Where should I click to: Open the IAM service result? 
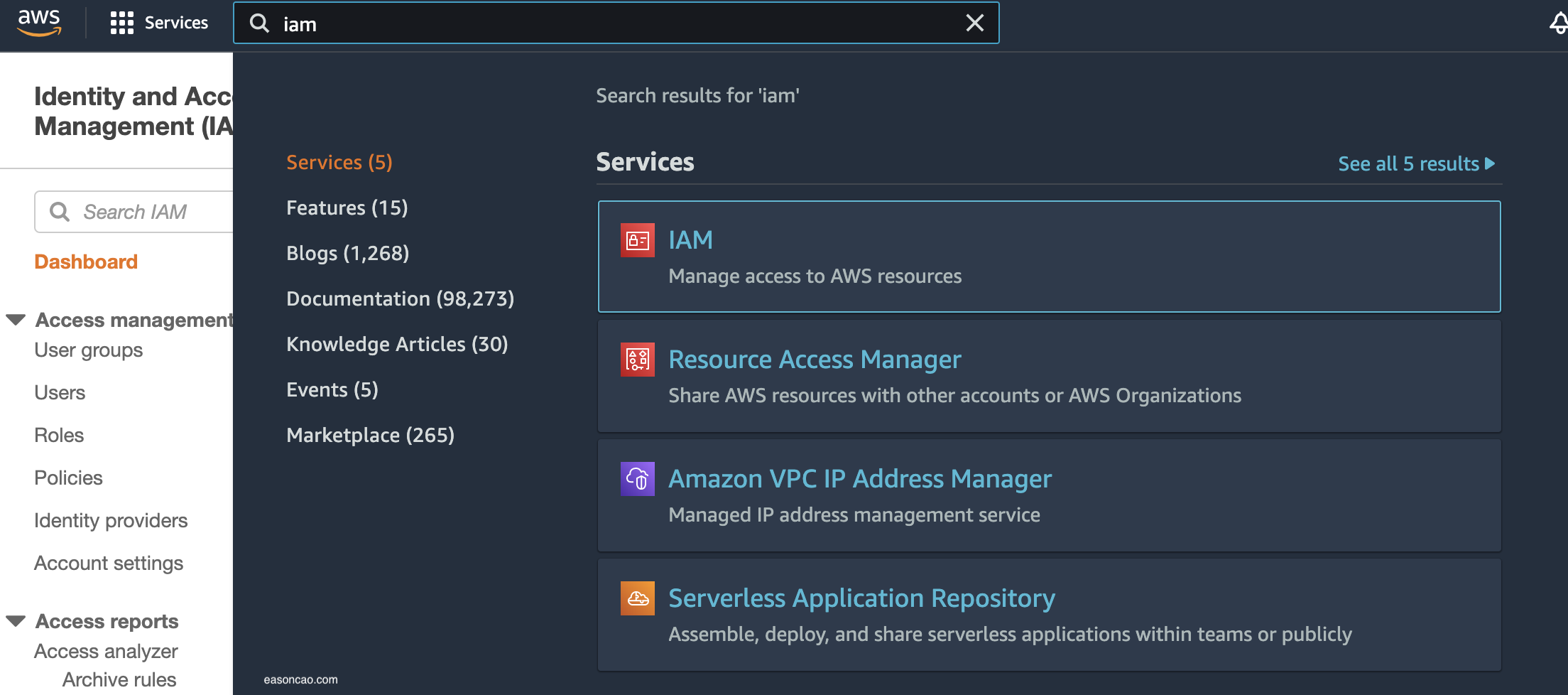pyautogui.click(x=690, y=239)
